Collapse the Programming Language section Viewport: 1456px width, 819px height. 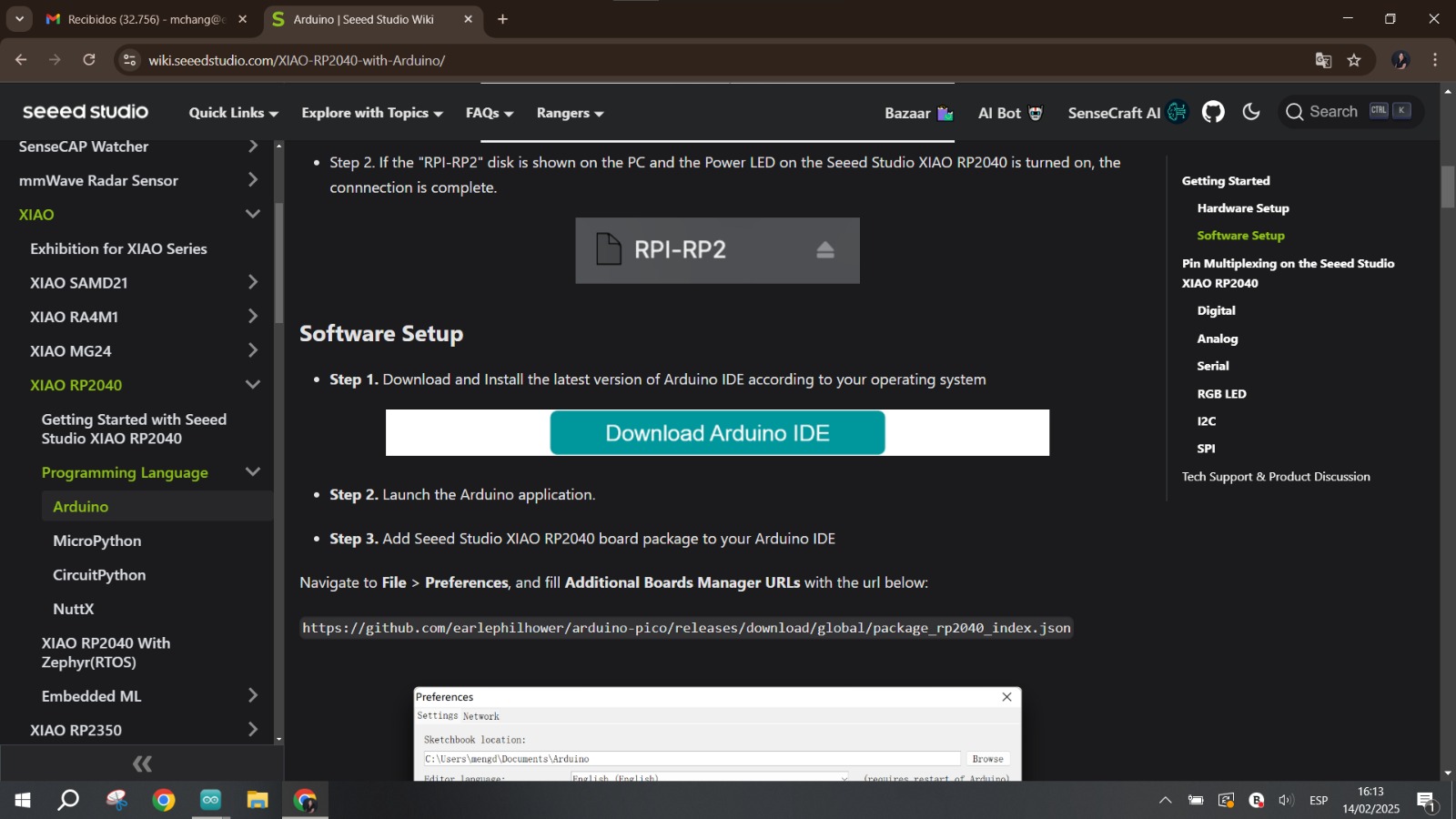click(x=253, y=472)
